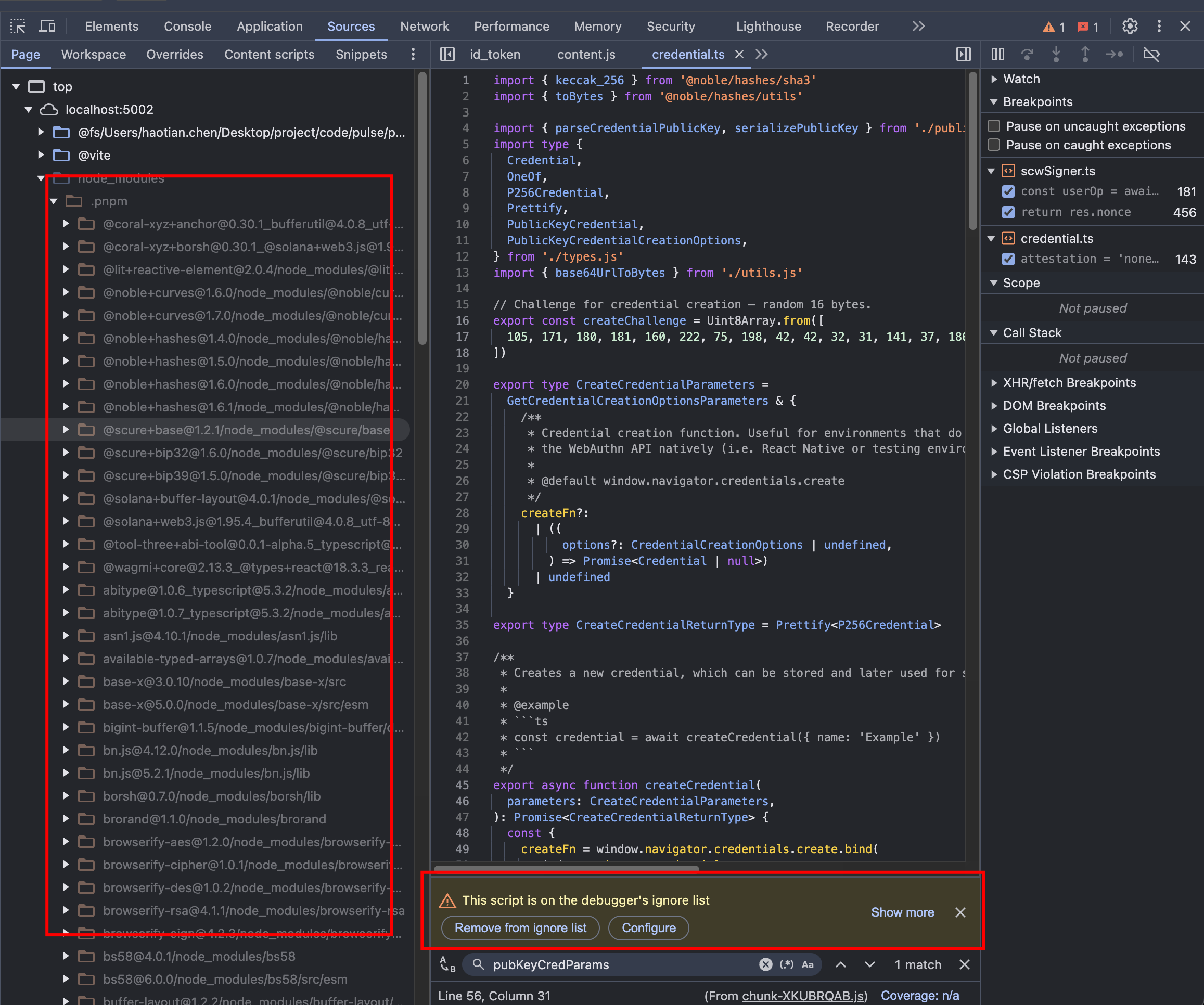Viewport: 1204px width, 1005px height.
Task: Close the search bar
Action: 965,964
